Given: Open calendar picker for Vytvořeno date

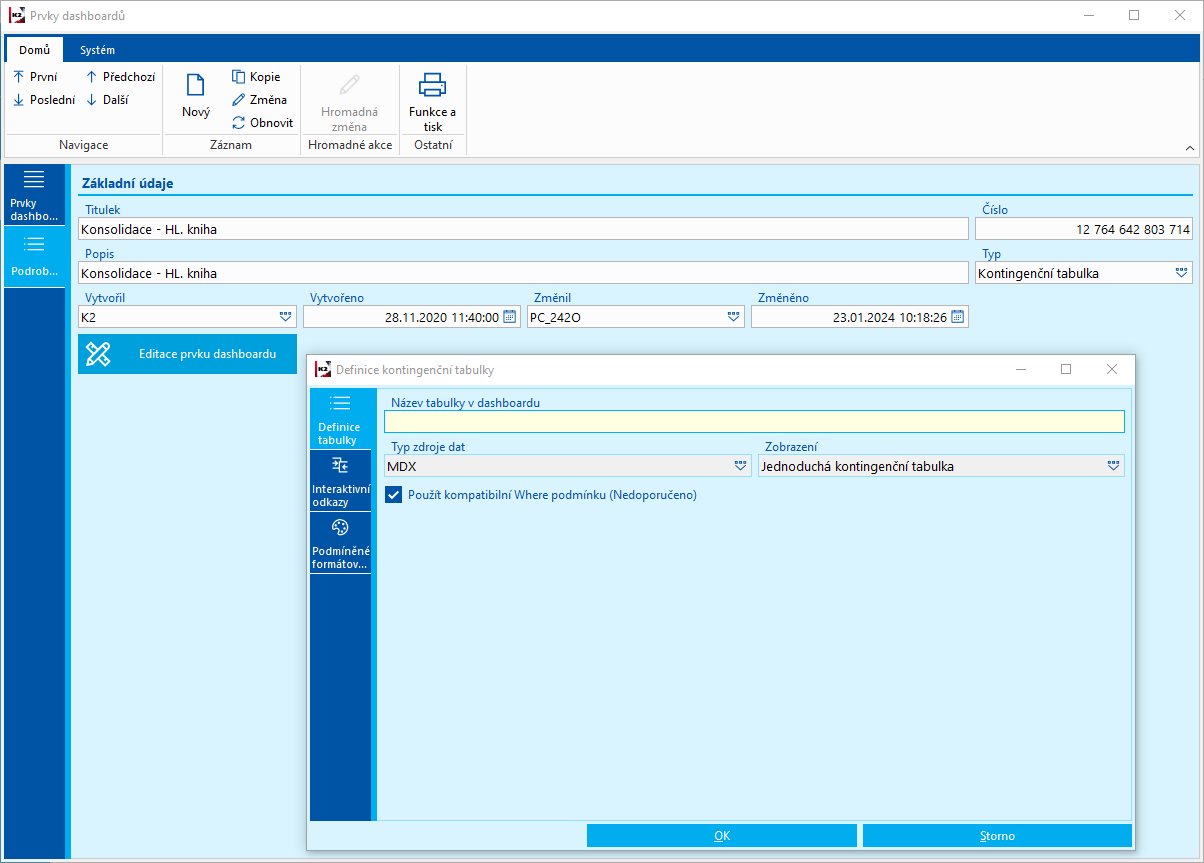Looking at the screenshot, I should [x=509, y=317].
